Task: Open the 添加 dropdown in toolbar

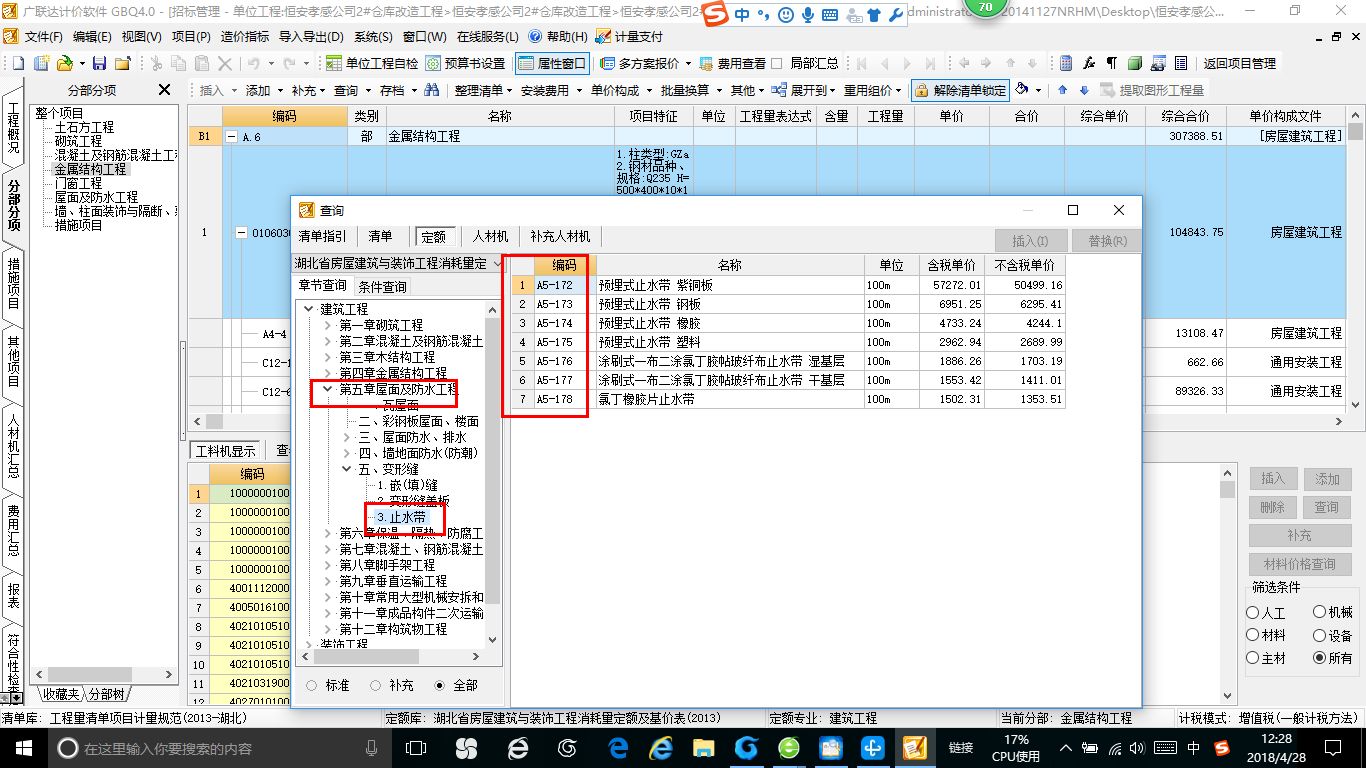Action: pyautogui.click(x=263, y=90)
